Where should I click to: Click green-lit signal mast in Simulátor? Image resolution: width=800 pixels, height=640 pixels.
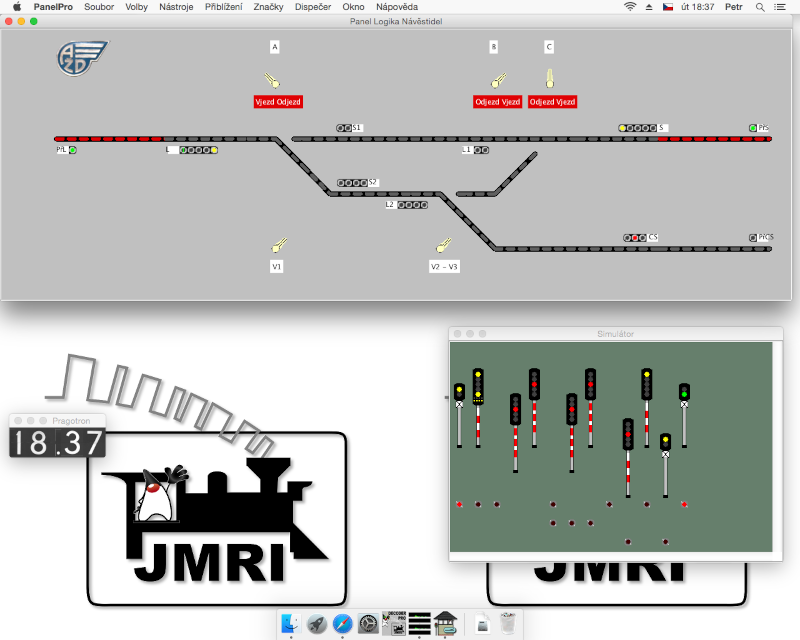684,395
